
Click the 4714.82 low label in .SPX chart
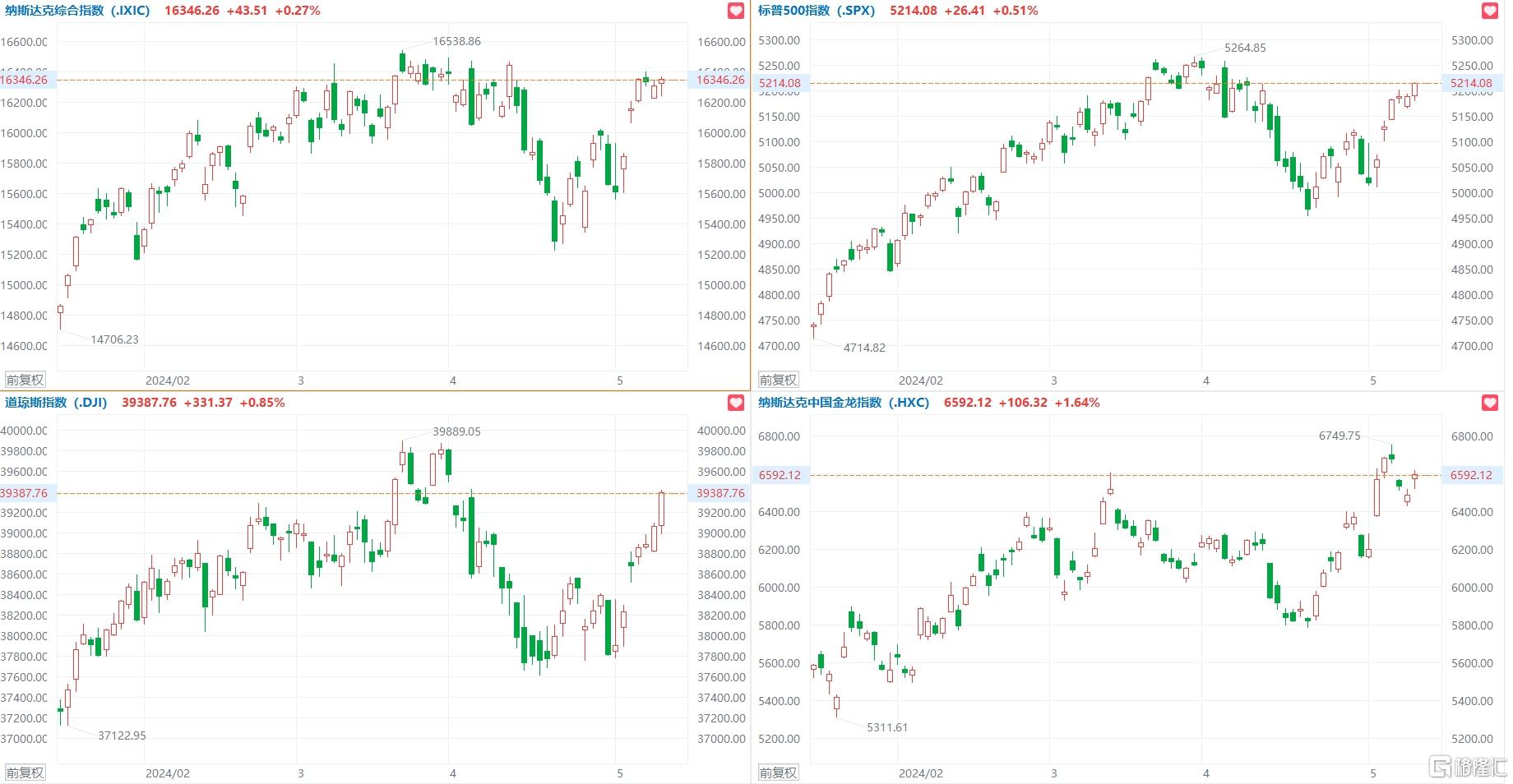(x=864, y=348)
